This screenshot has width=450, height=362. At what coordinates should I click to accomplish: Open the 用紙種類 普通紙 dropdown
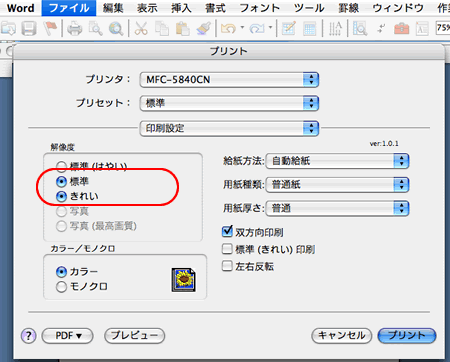(337, 185)
